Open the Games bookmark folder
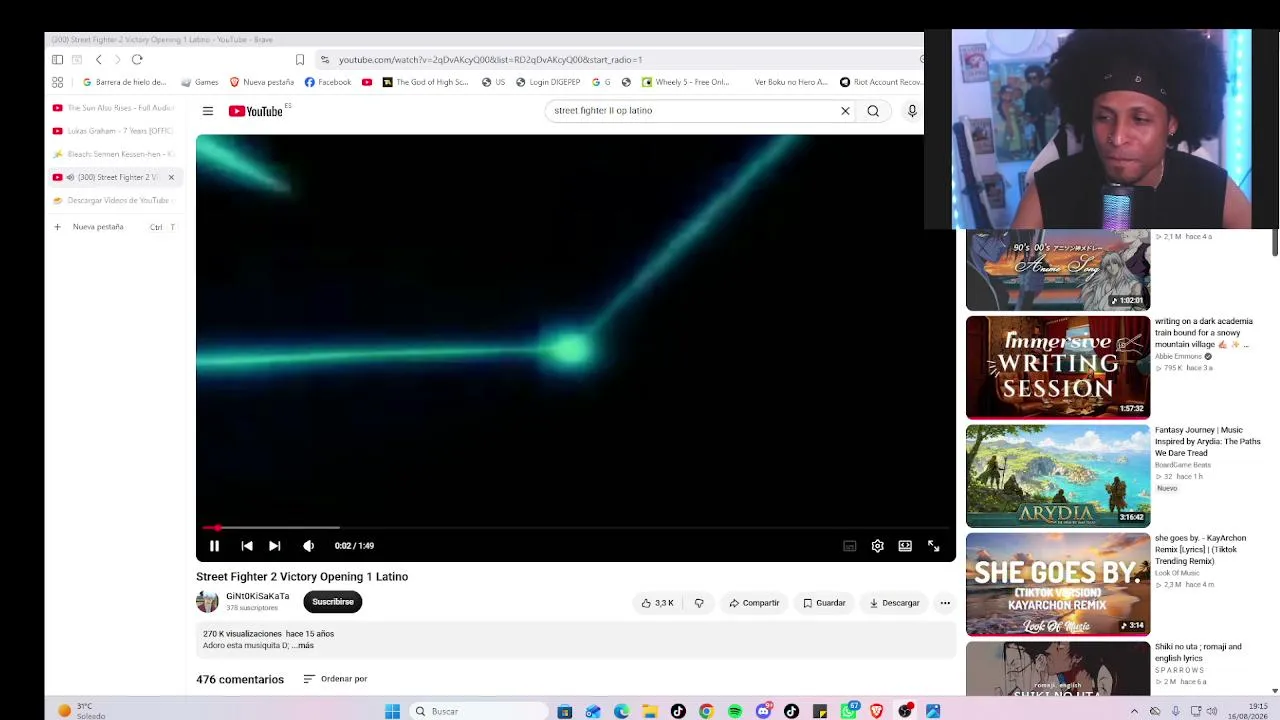 [x=200, y=82]
